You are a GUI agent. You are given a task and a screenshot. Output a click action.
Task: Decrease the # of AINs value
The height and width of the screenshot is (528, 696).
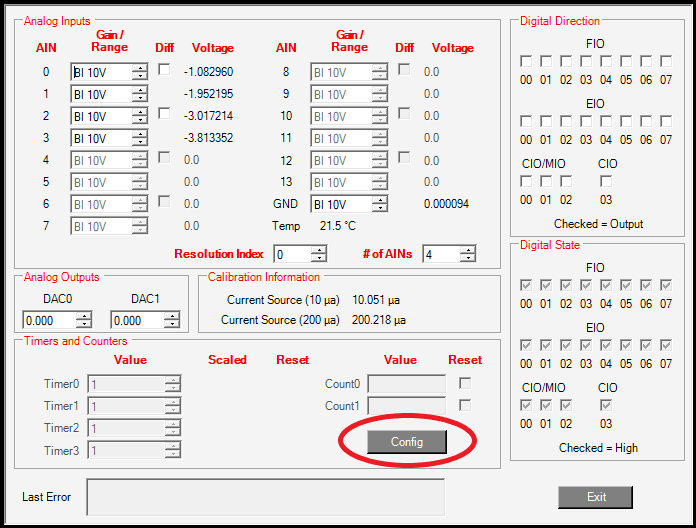467,258
